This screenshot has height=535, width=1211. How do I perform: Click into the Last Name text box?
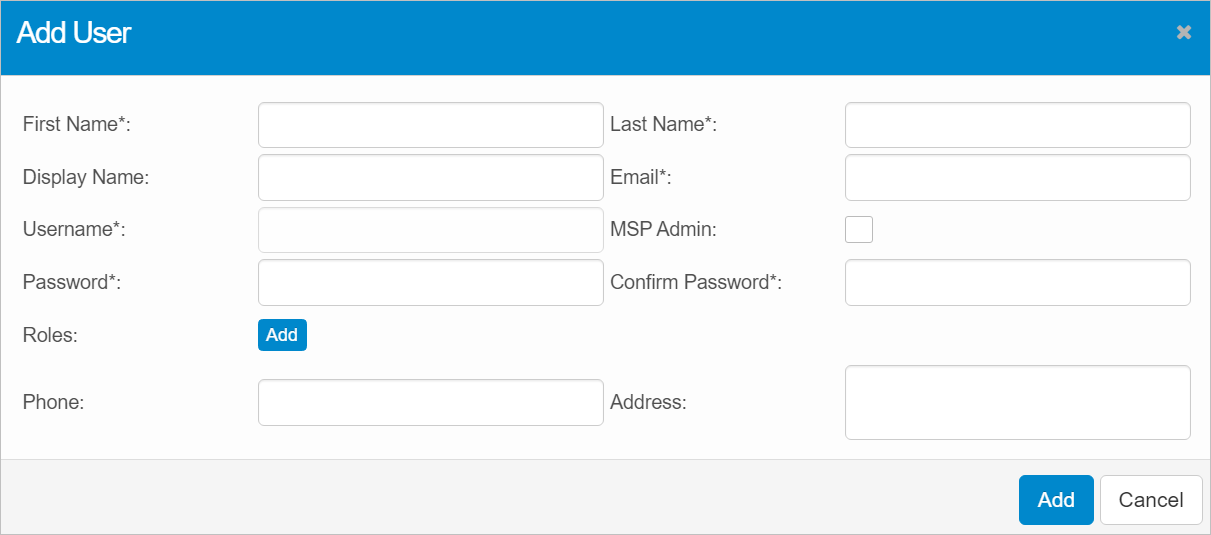click(x=1017, y=125)
